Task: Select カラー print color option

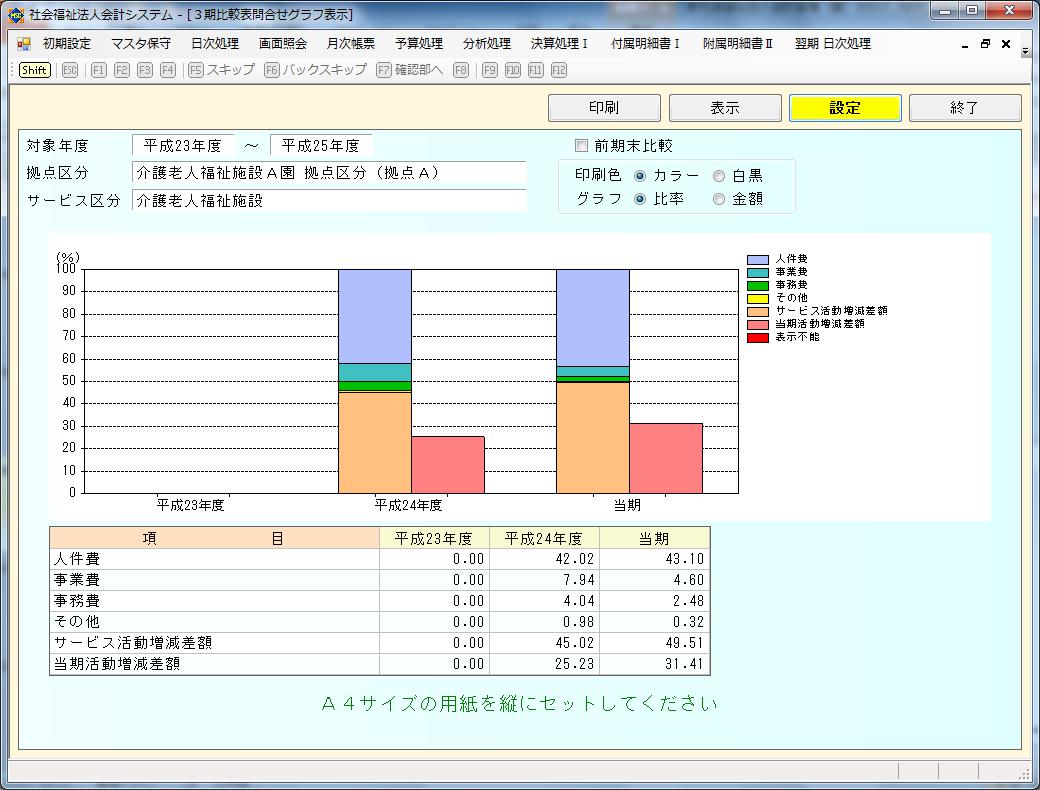Action: 640,176
